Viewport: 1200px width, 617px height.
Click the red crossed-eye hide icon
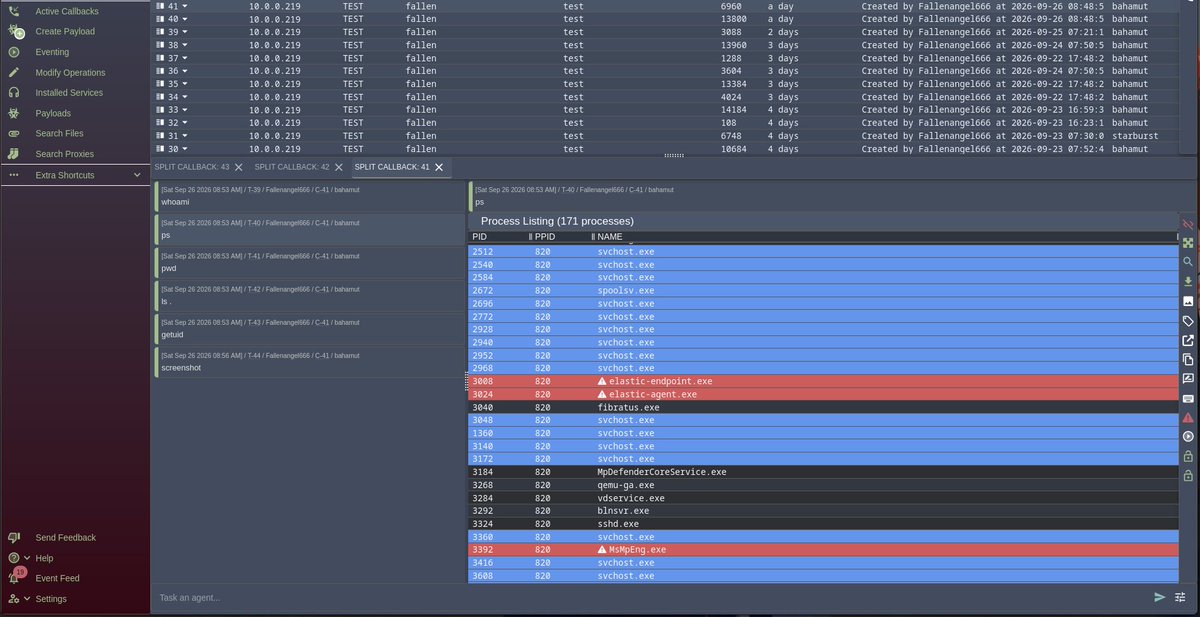tap(1188, 224)
